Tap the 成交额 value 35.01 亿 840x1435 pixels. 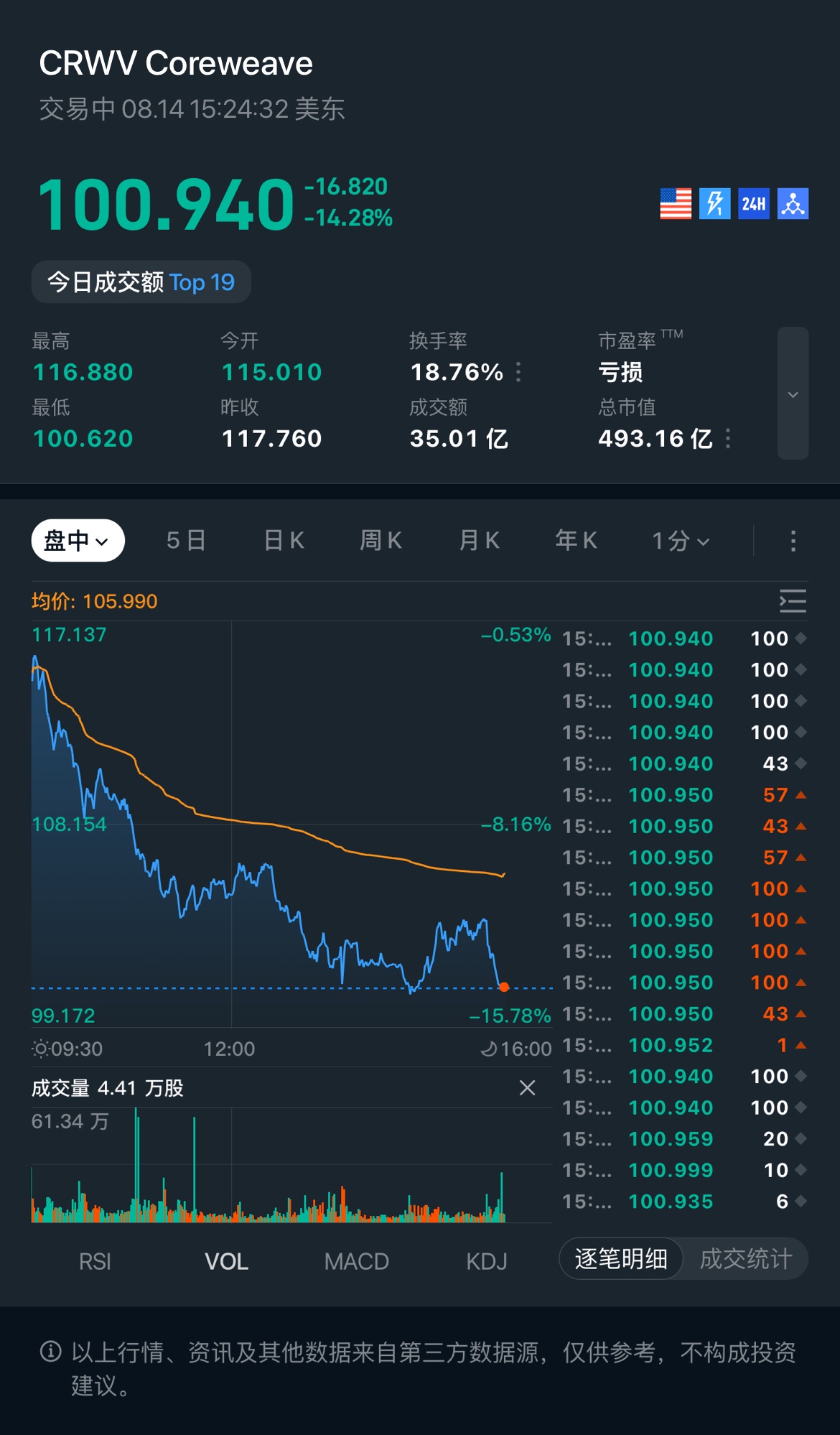[x=459, y=438]
